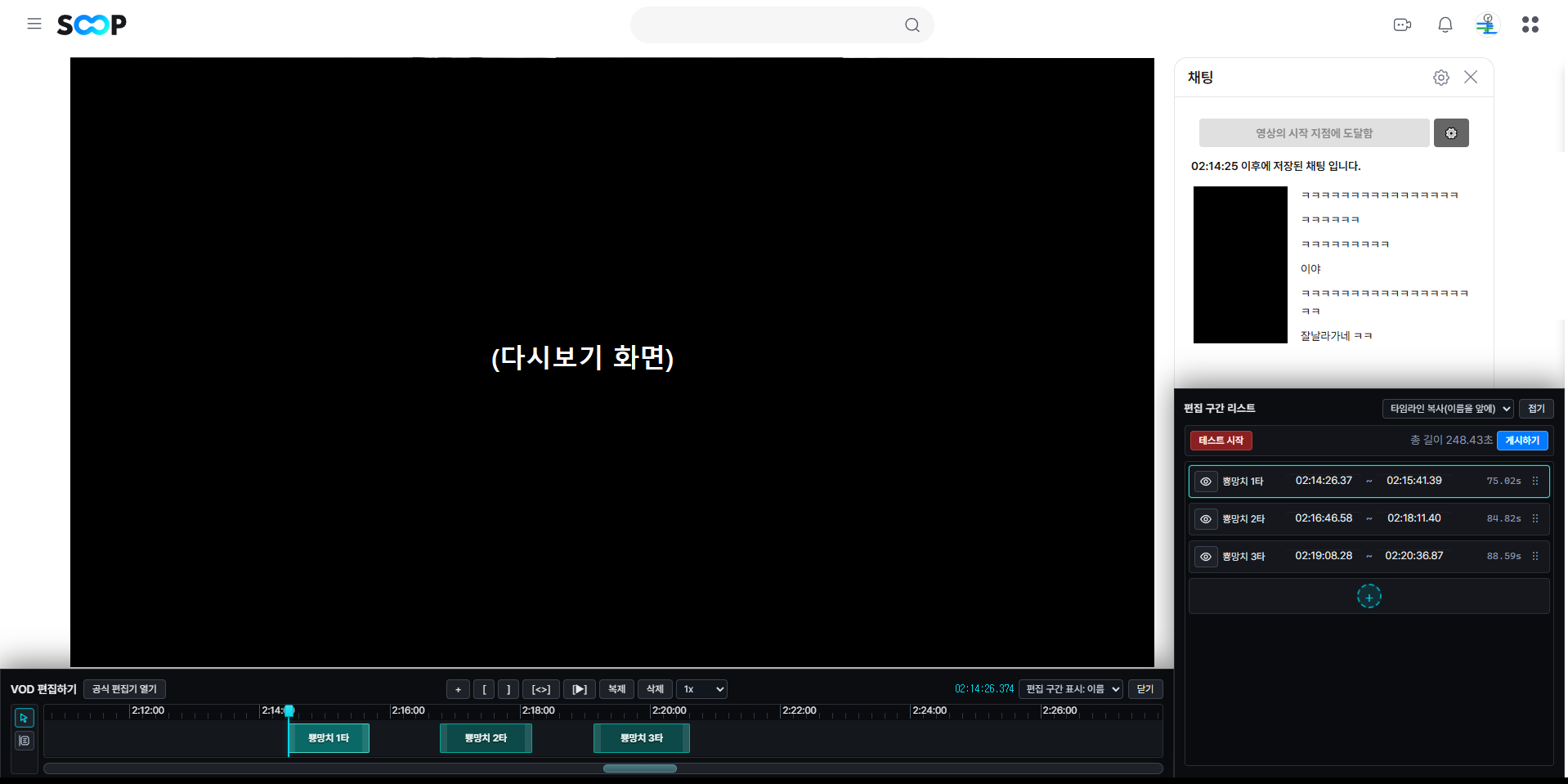Viewport: 1568px width, 784px height.
Task: Toggle visibility of 뿅망치 2타
Action: click(1205, 518)
